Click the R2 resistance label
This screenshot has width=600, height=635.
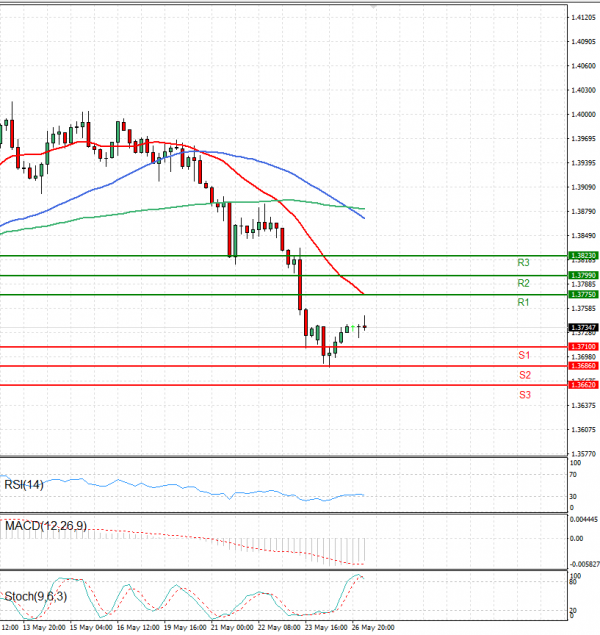pos(523,283)
